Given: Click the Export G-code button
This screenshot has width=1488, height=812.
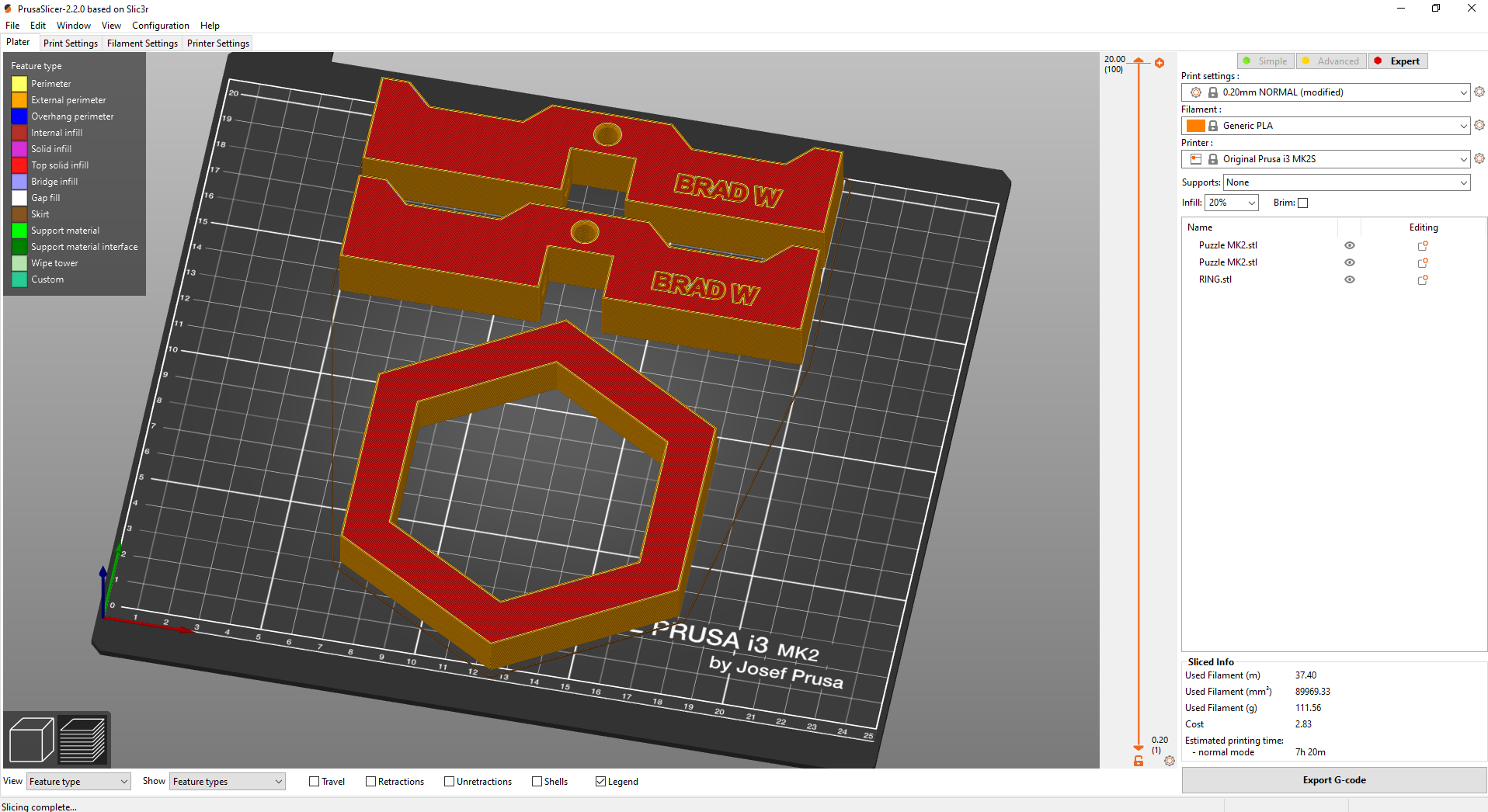Looking at the screenshot, I should pyautogui.click(x=1334, y=780).
